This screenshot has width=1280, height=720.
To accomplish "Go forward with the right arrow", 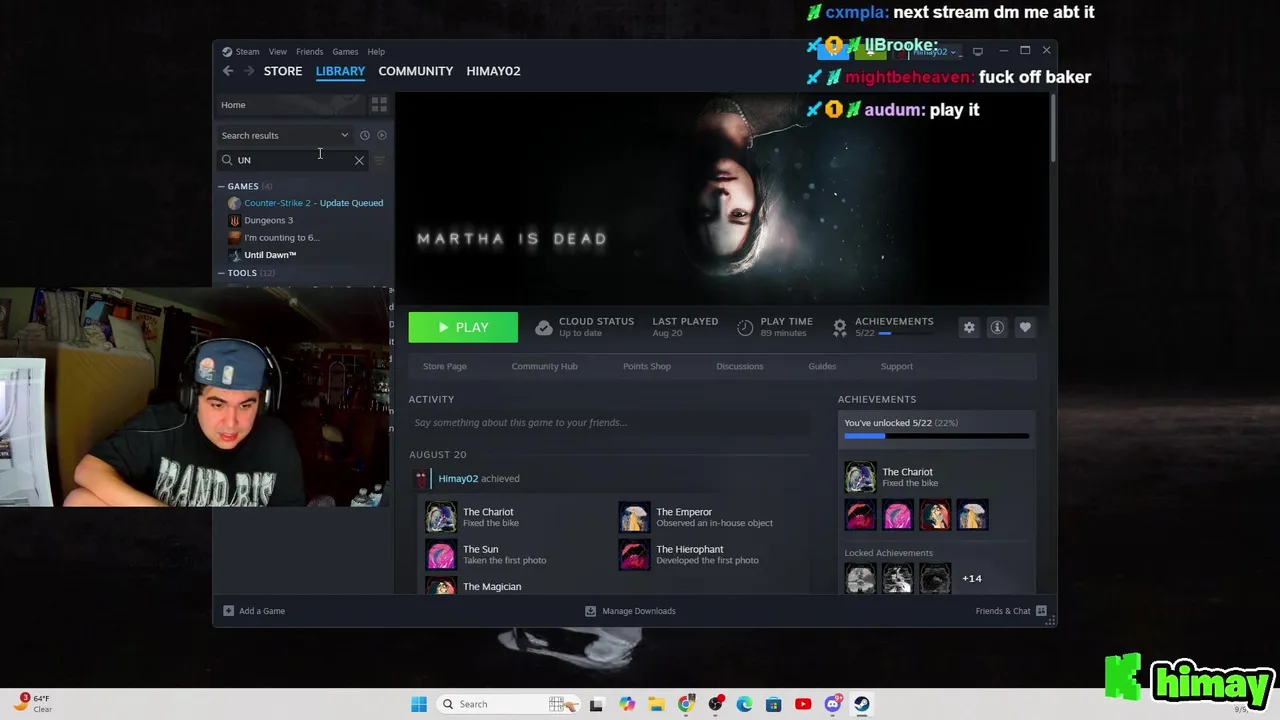I will 249,71.
